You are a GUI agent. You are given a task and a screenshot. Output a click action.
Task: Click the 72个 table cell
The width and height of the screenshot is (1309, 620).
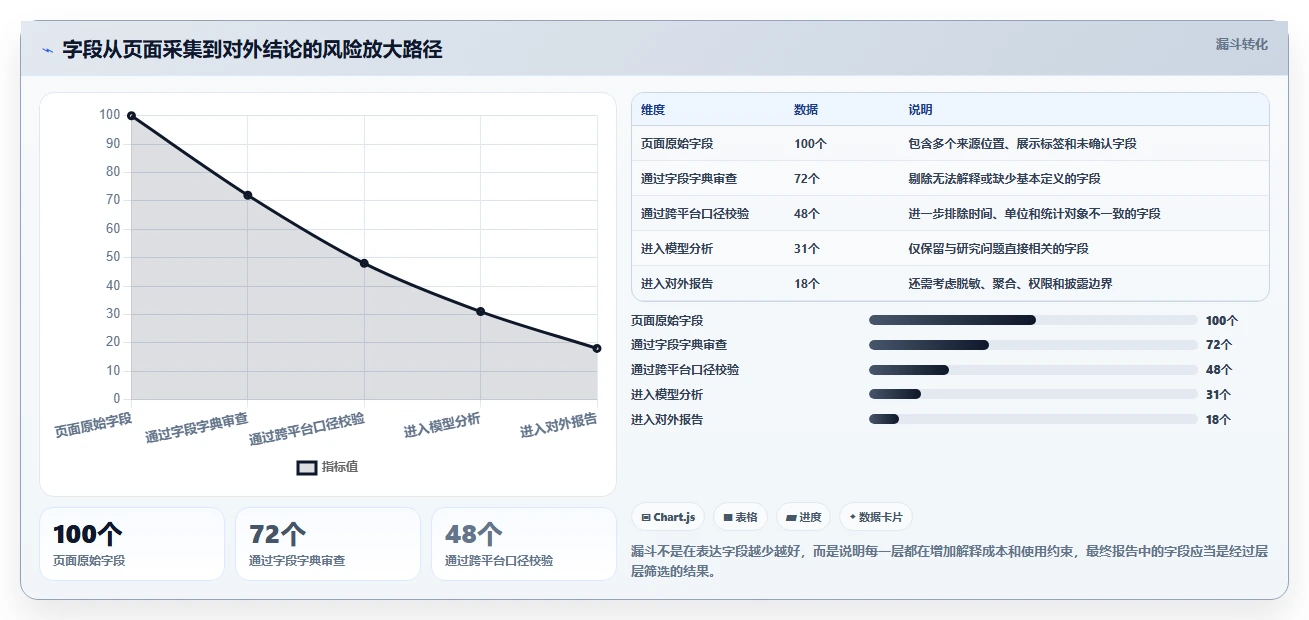[x=807, y=179]
